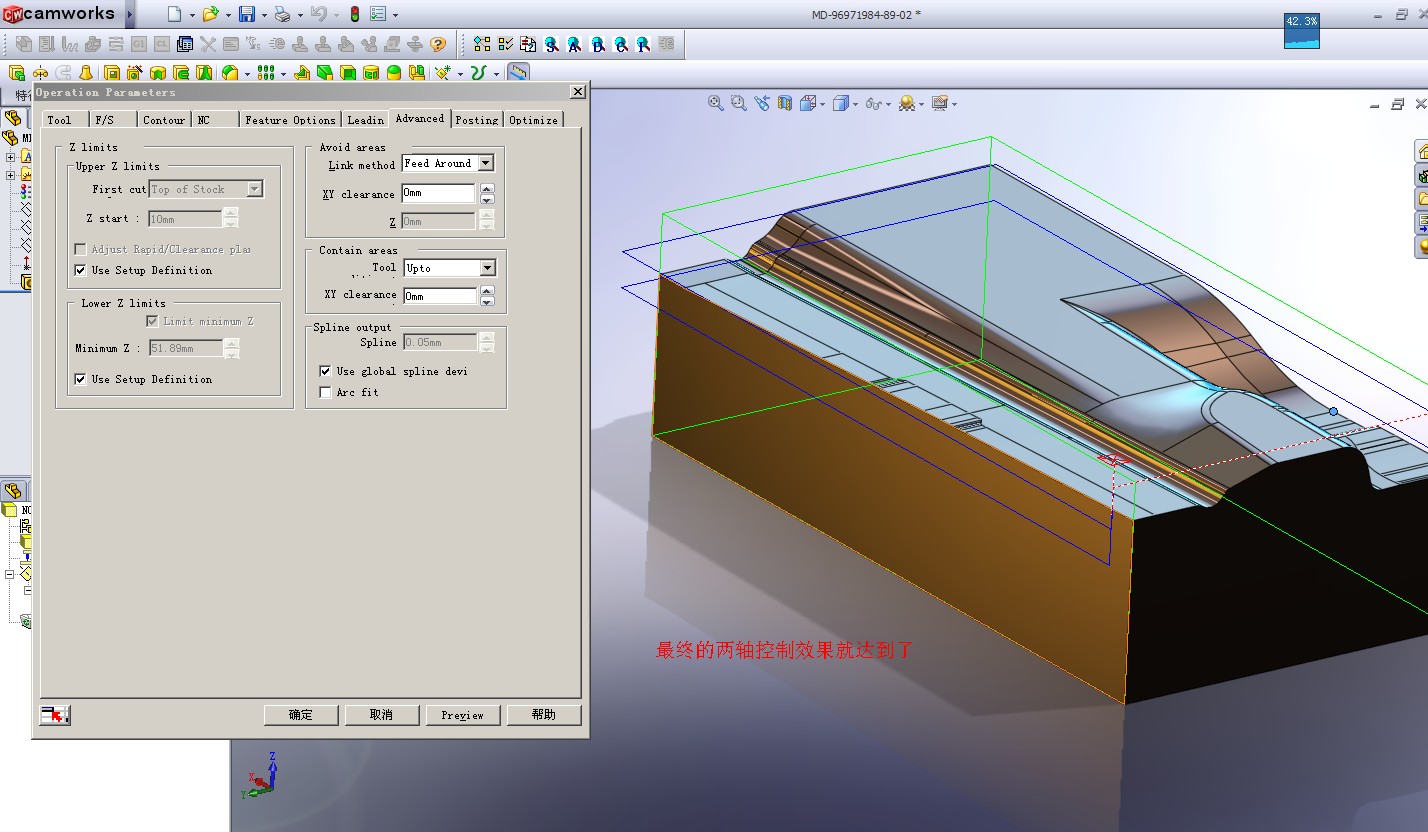The height and width of the screenshot is (832, 1428).
Task: Click the yellow cylinder feature icon
Action: (x=371, y=73)
